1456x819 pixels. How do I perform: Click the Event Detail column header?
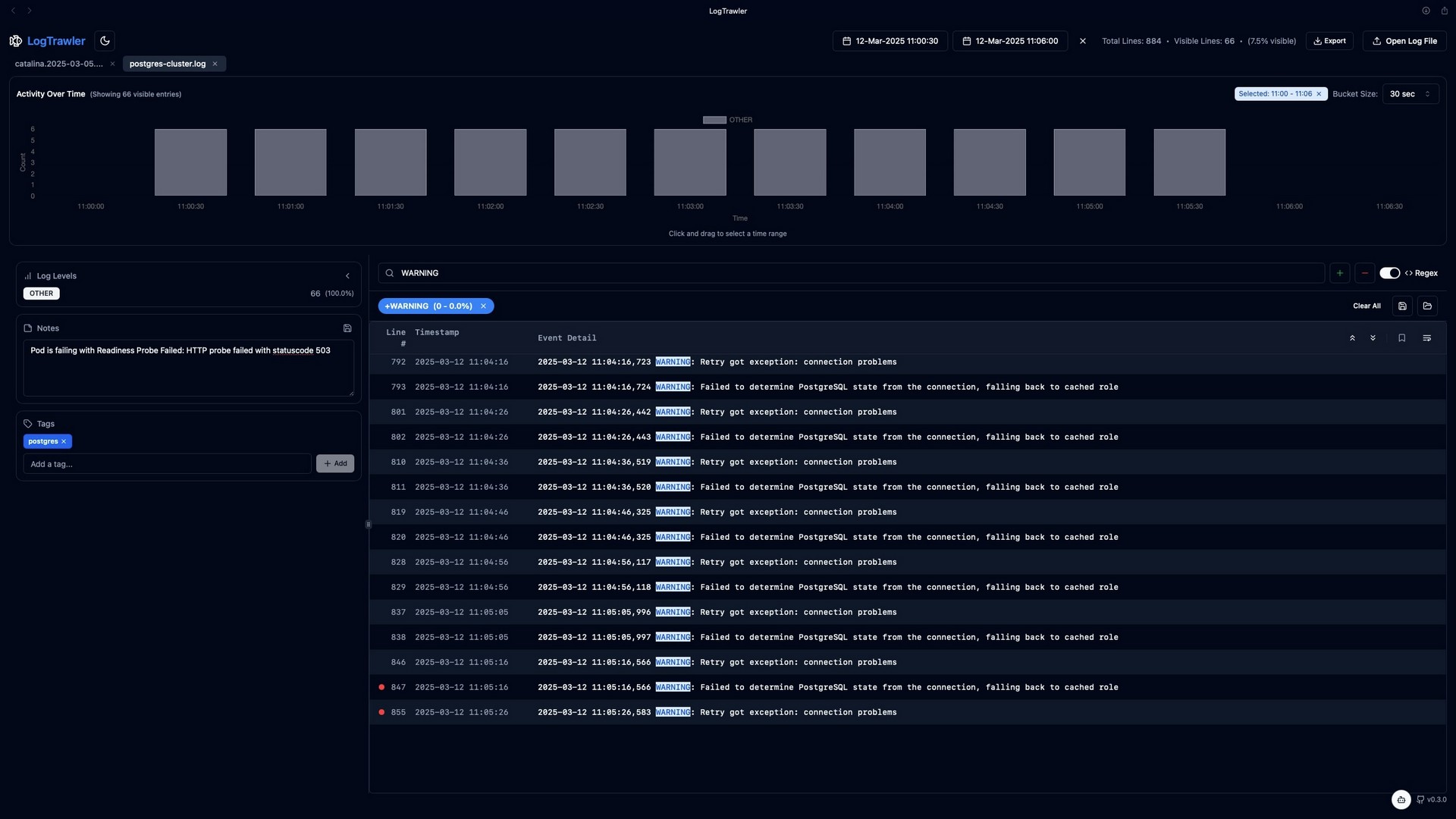pos(567,338)
